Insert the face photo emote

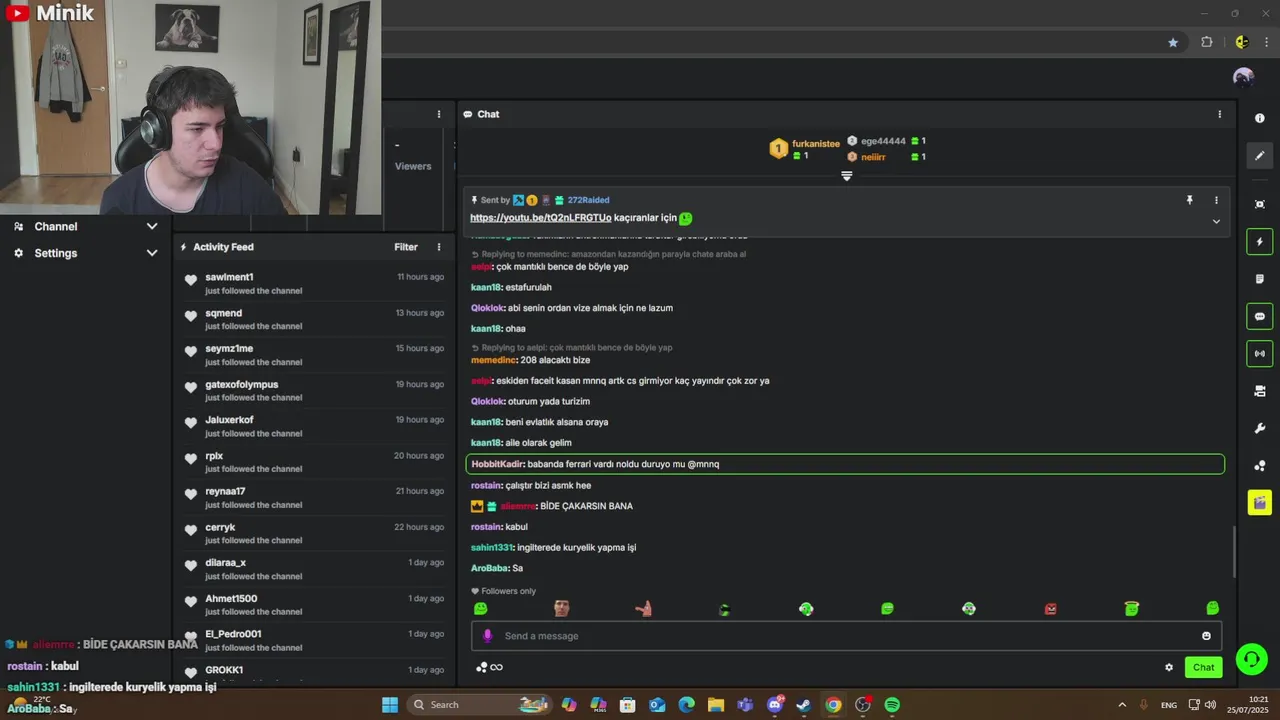point(561,608)
